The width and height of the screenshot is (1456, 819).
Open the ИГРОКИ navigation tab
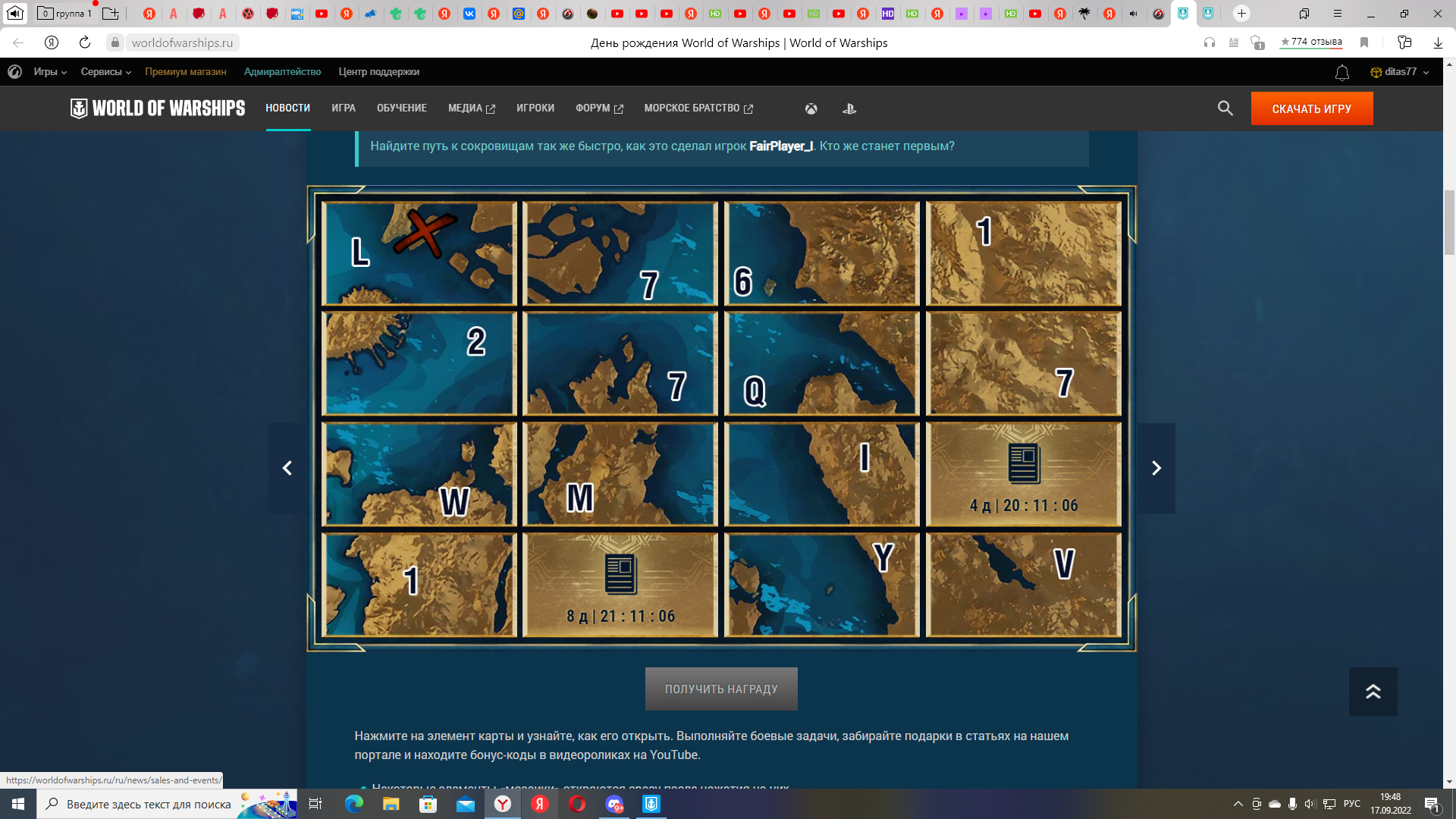coord(535,108)
